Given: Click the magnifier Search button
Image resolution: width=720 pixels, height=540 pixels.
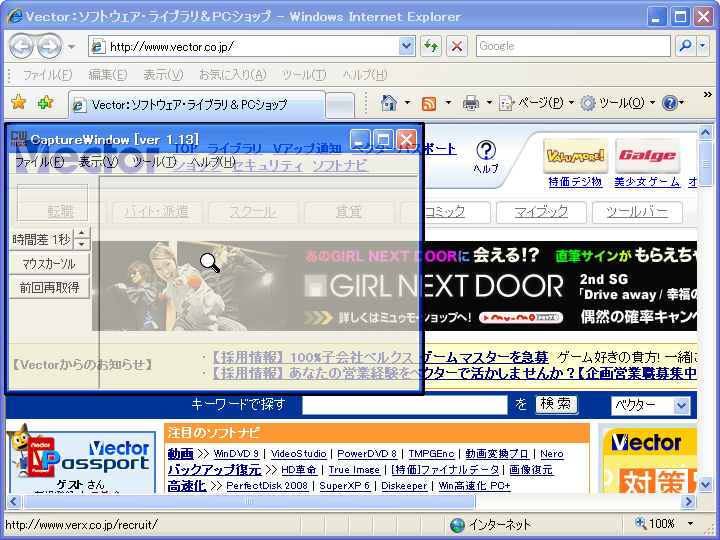Looking at the screenshot, I should 685,46.
